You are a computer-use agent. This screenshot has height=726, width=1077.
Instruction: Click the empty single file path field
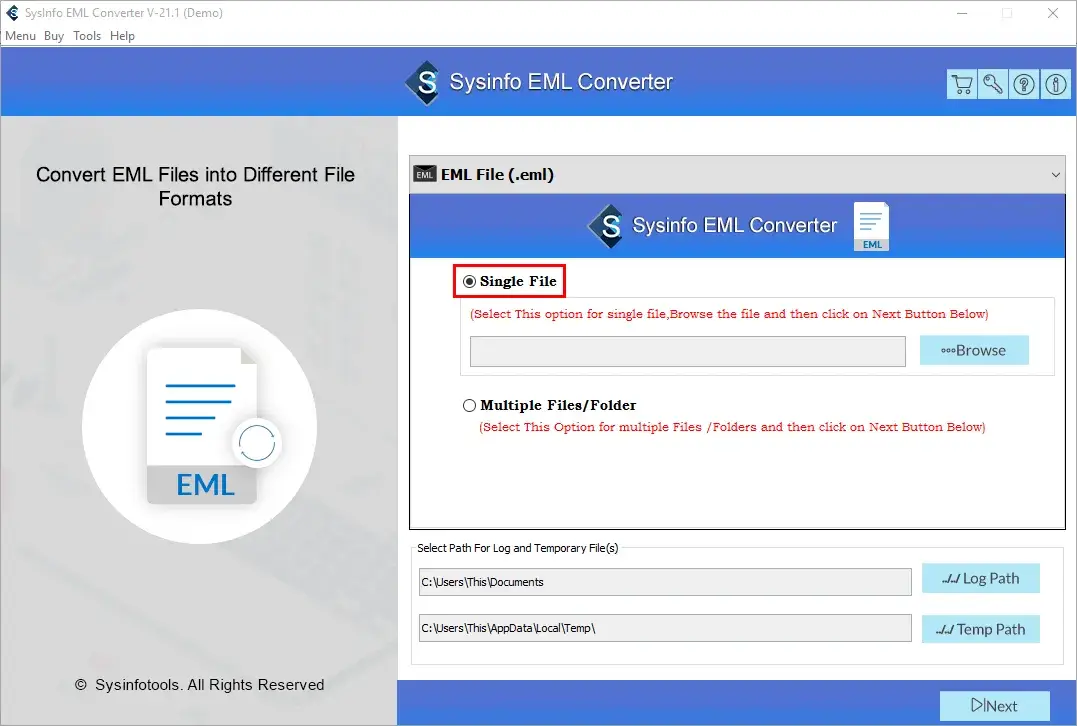(x=688, y=352)
